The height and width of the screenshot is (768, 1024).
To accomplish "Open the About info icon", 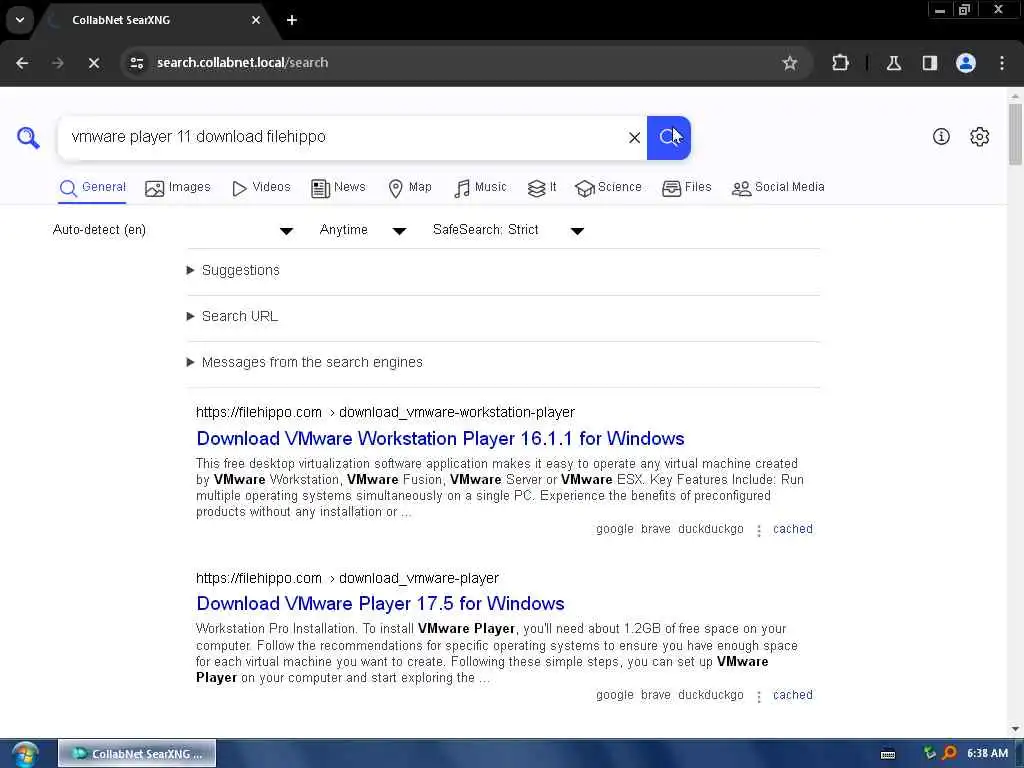I will click(x=941, y=136).
